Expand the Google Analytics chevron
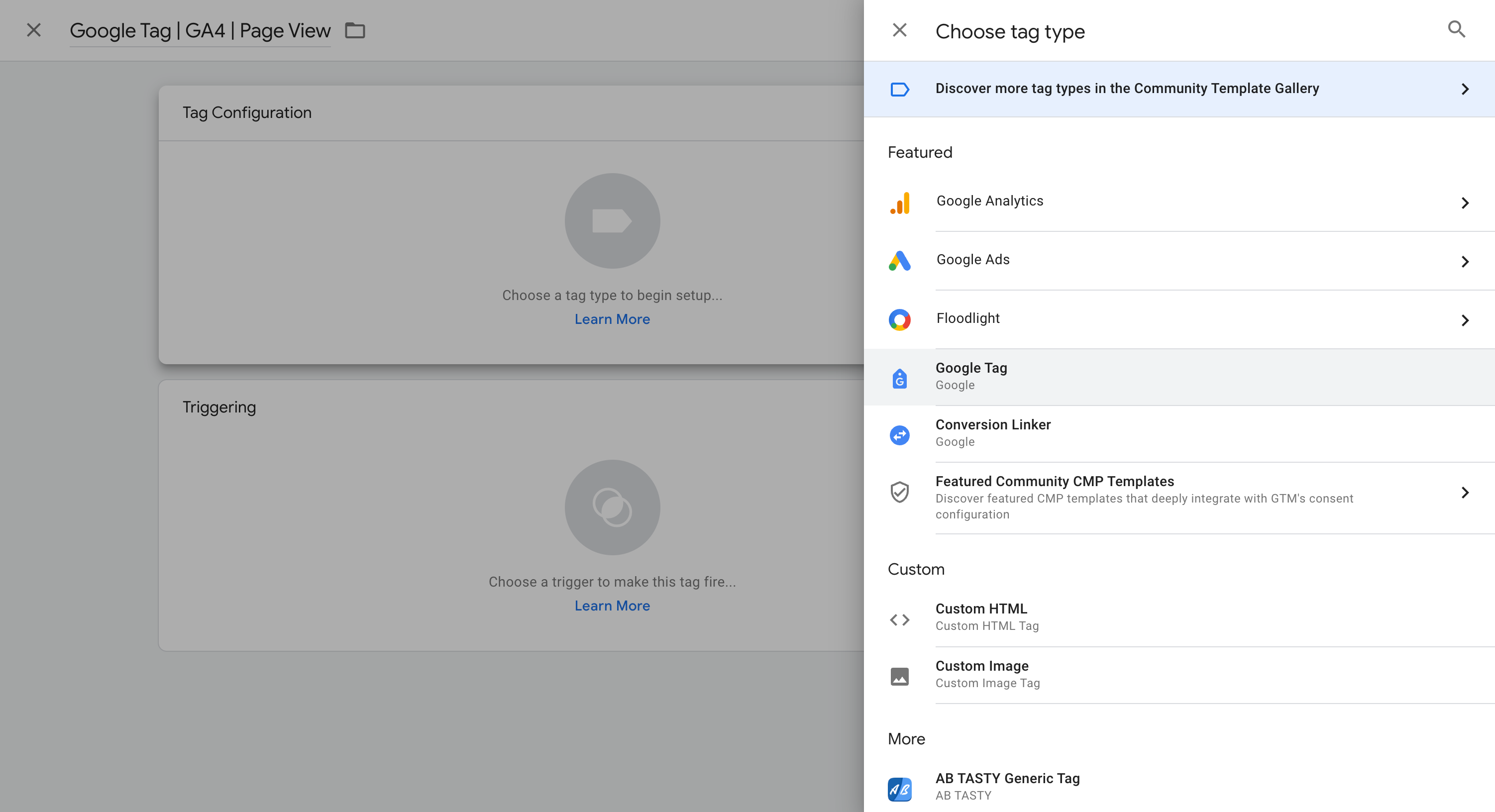The image size is (1495, 812). click(x=1465, y=203)
